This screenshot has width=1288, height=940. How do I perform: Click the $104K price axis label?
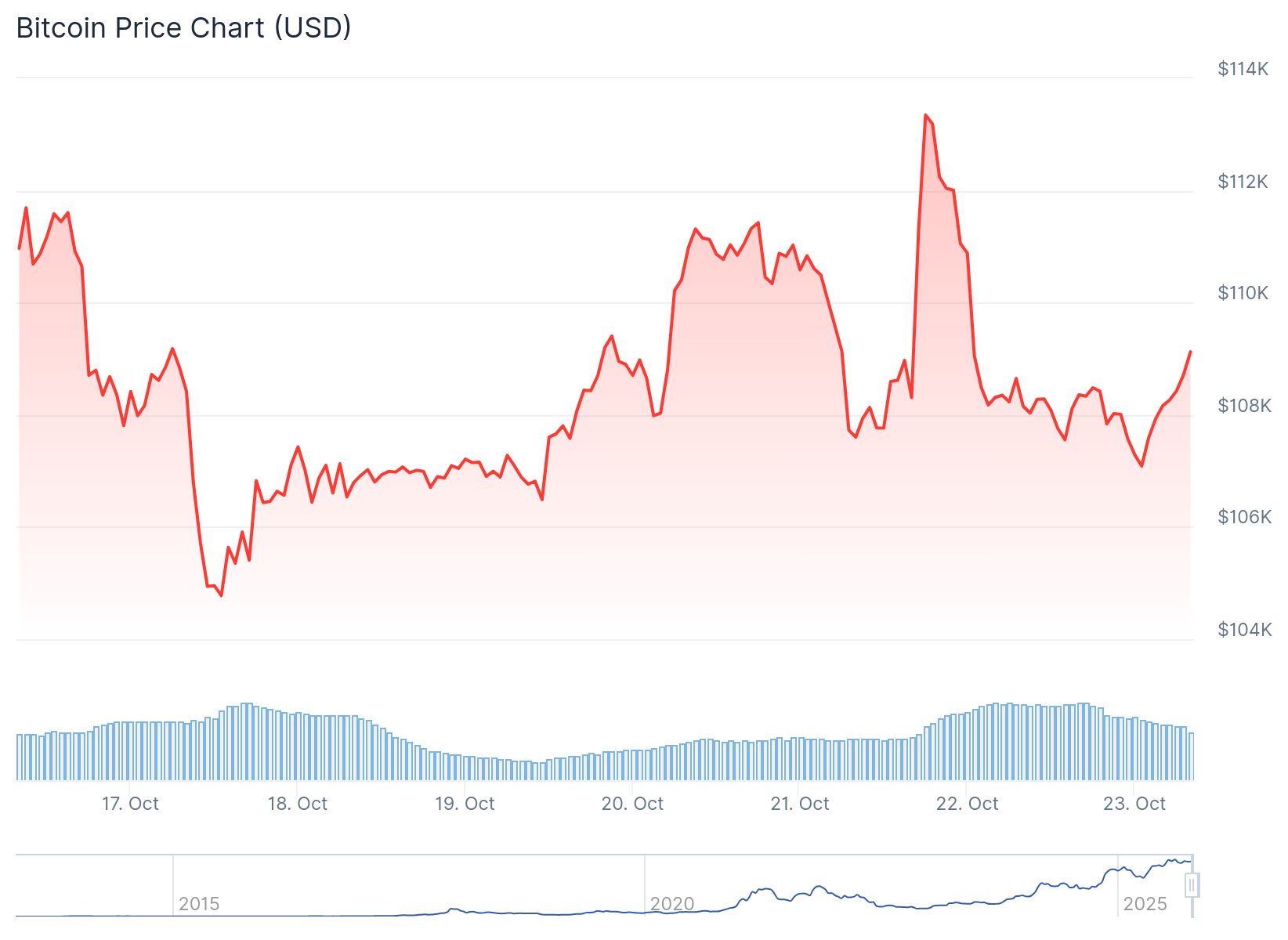pyautogui.click(x=1244, y=630)
